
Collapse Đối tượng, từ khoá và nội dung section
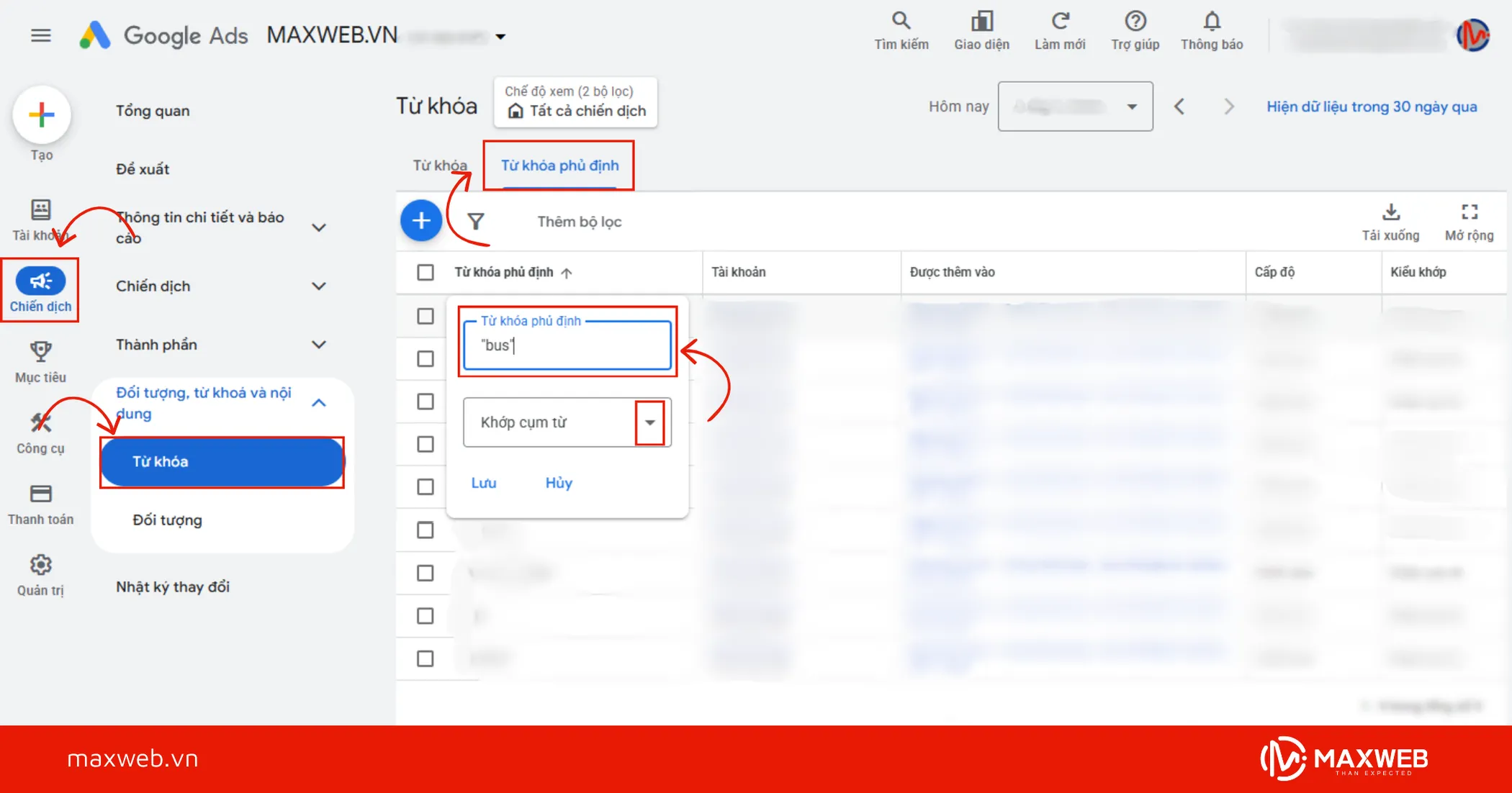[x=319, y=403]
